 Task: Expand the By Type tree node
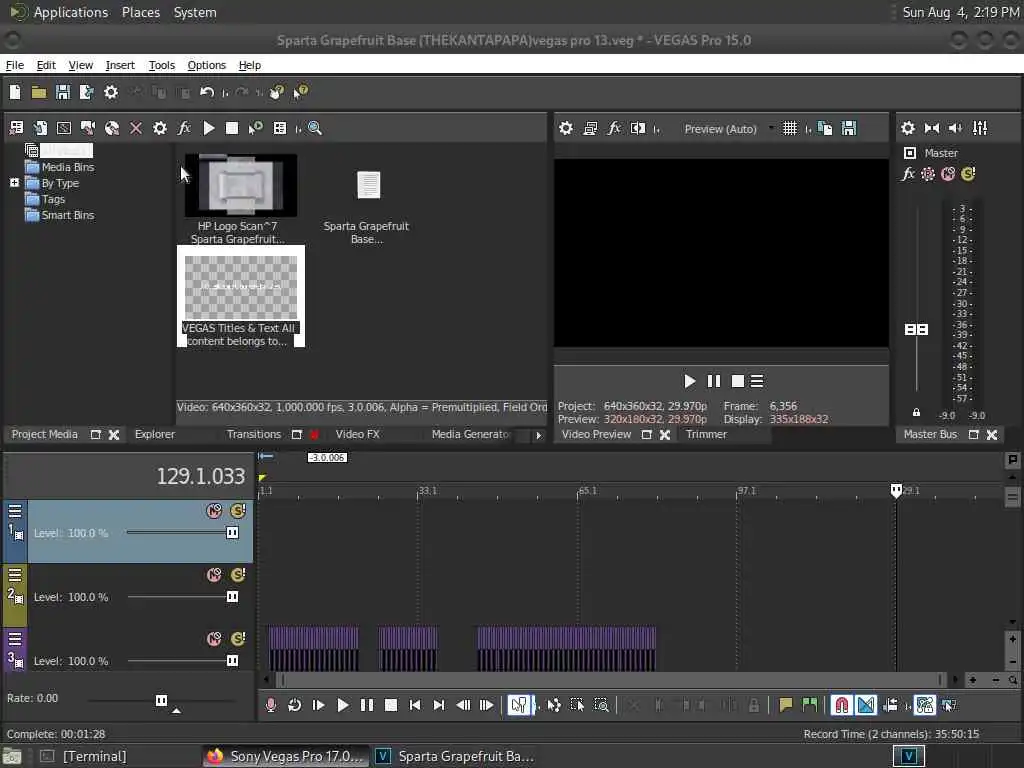point(14,183)
